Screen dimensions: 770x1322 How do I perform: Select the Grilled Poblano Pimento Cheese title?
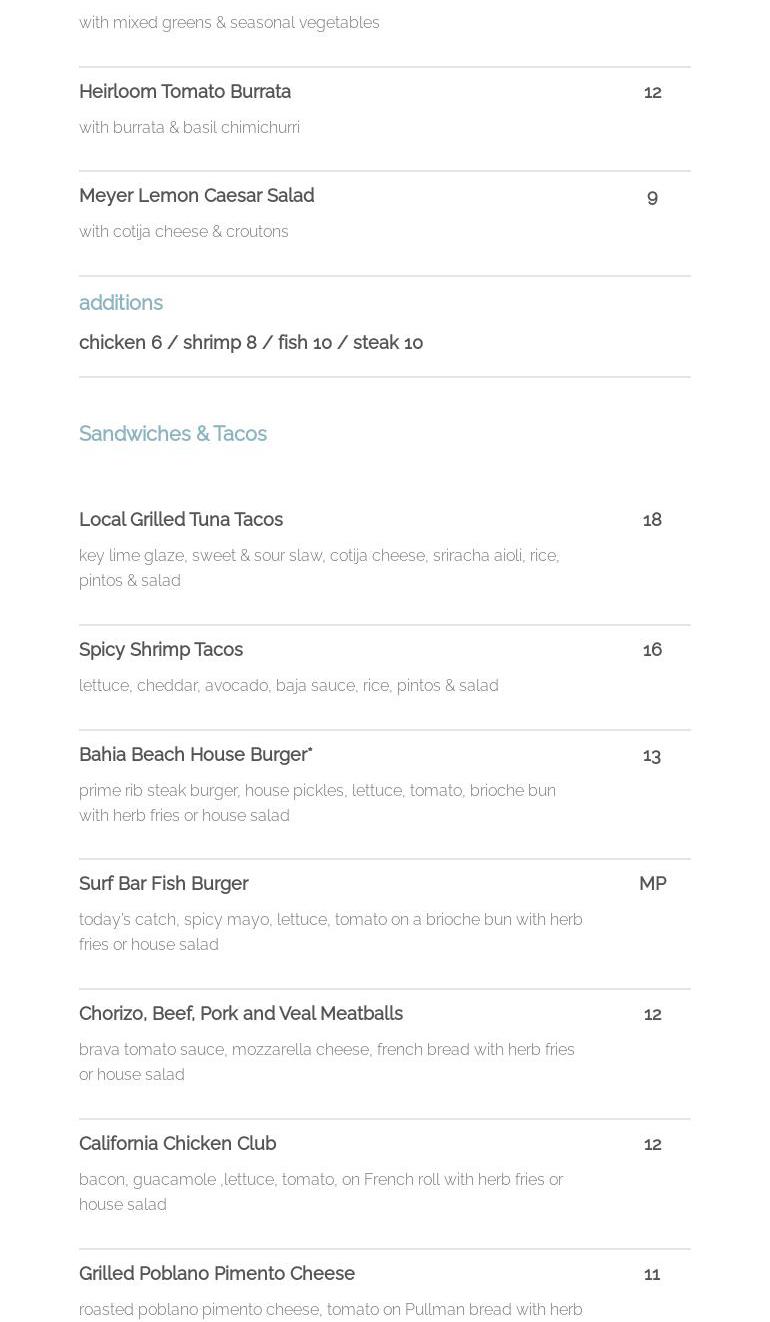coord(217,1273)
